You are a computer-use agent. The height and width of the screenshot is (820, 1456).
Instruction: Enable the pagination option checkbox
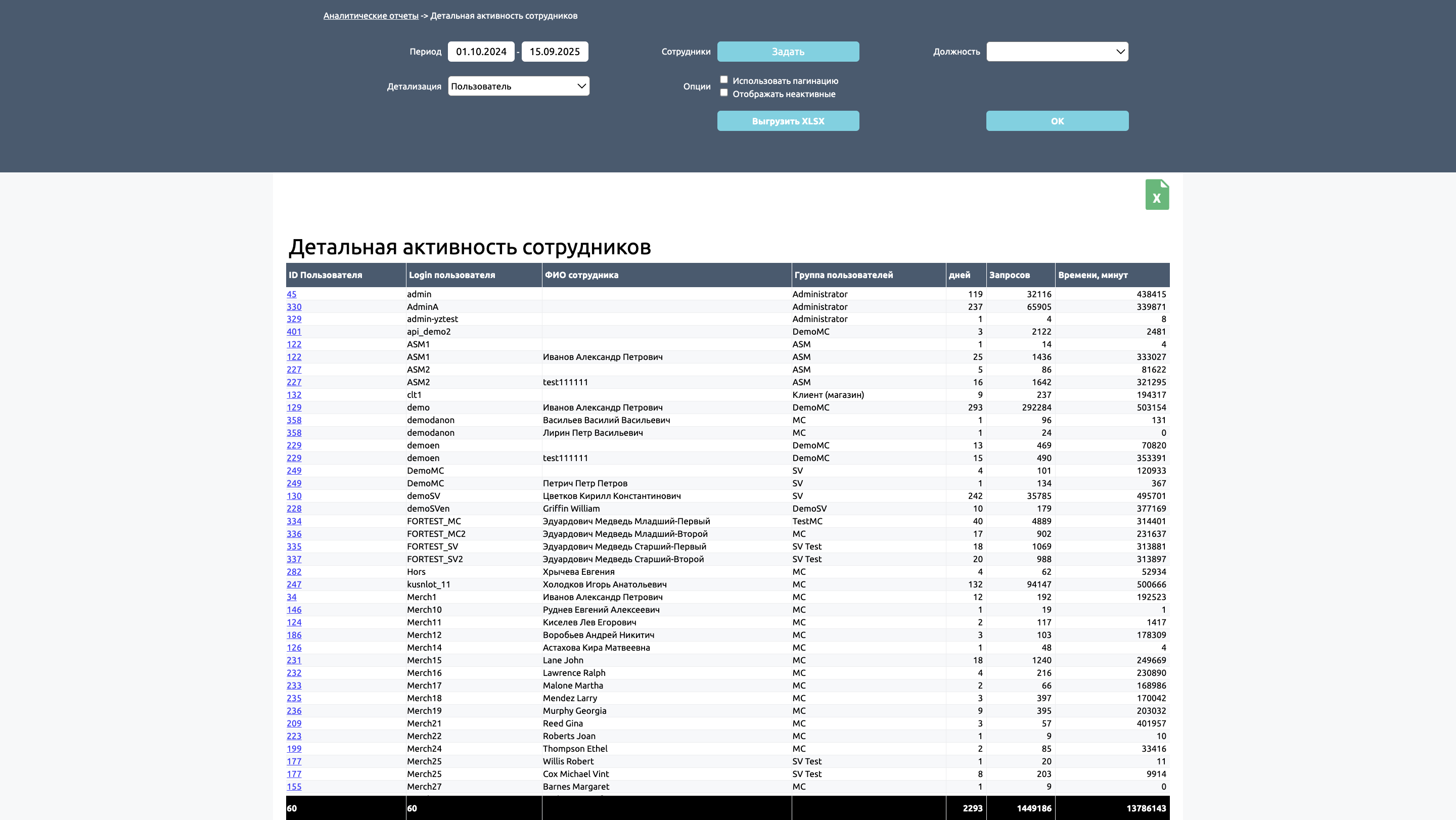[723, 80]
